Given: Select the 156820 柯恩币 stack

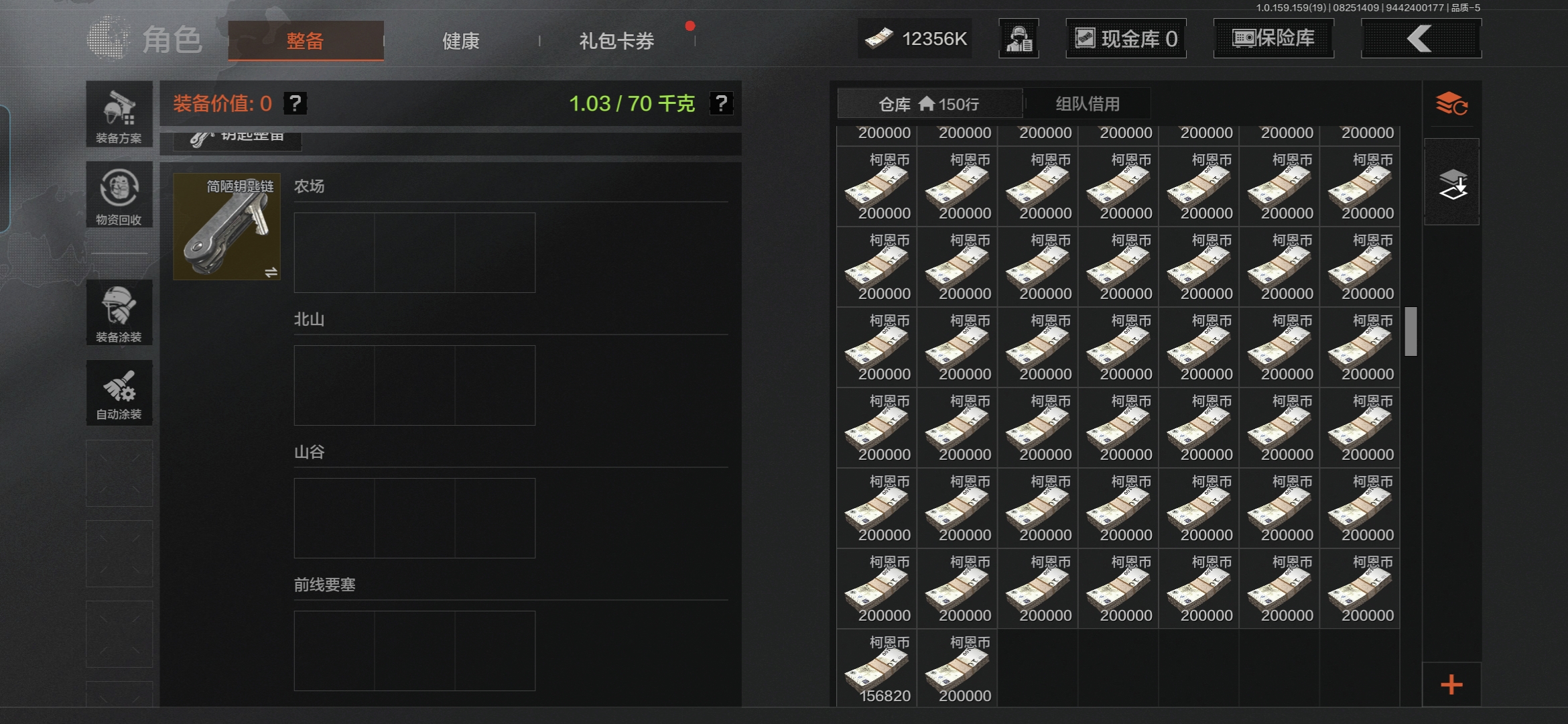Looking at the screenshot, I should coord(876,668).
